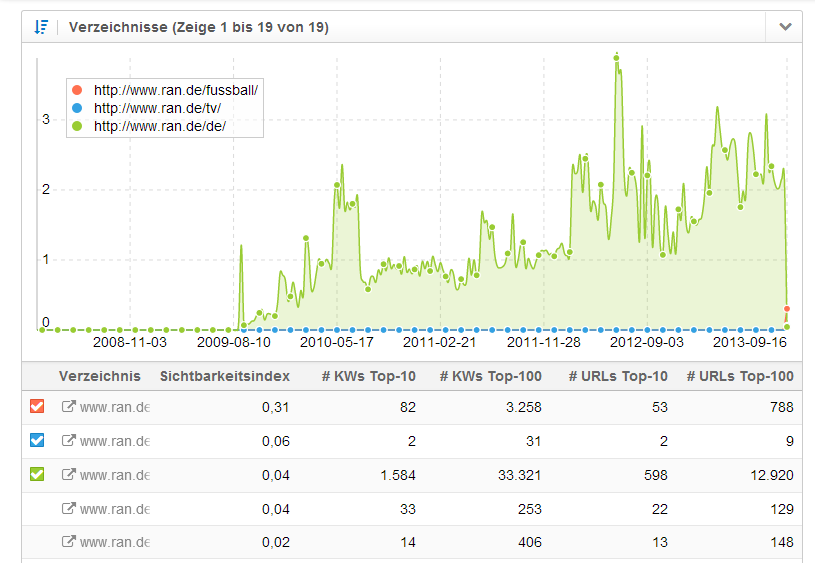The image size is (815, 563).
Task: Sort by # URLs Top-10 column header
Action: click(617, 376)
